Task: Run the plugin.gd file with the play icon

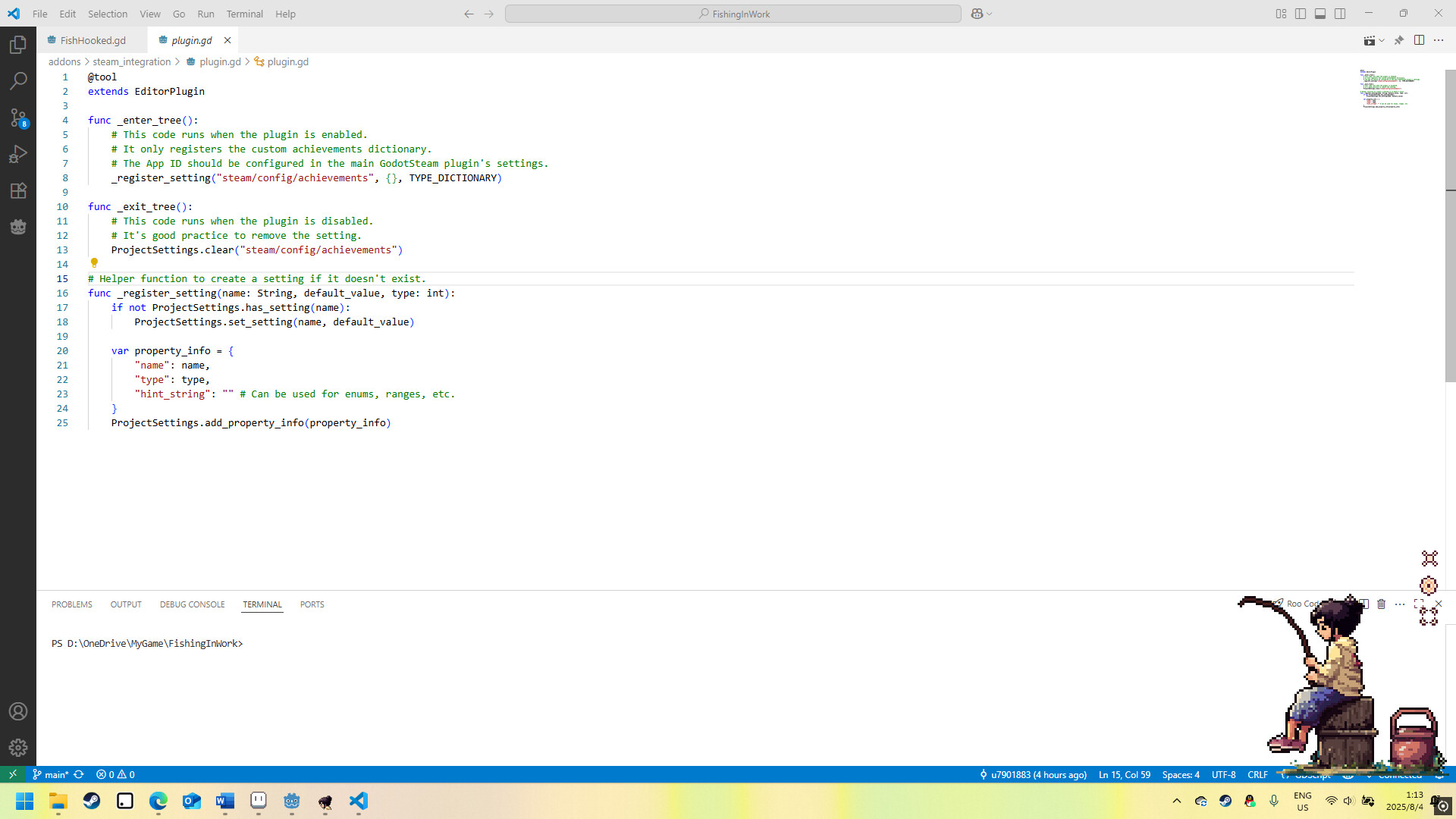Action: 1369,40
